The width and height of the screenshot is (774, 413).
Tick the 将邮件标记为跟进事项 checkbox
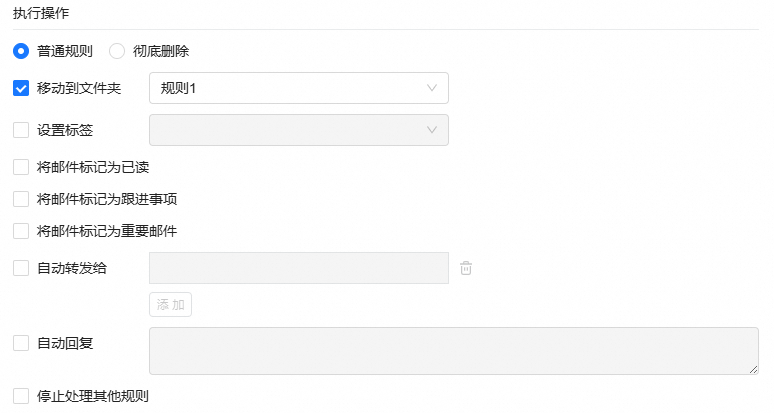[21, 199]
